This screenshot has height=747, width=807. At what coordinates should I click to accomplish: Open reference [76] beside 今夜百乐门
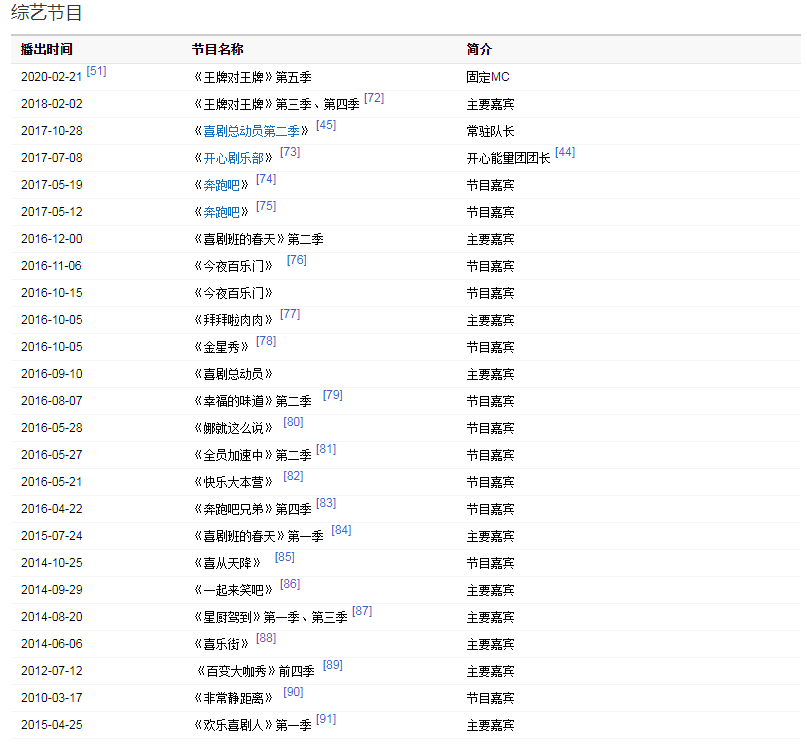[296, 260]
